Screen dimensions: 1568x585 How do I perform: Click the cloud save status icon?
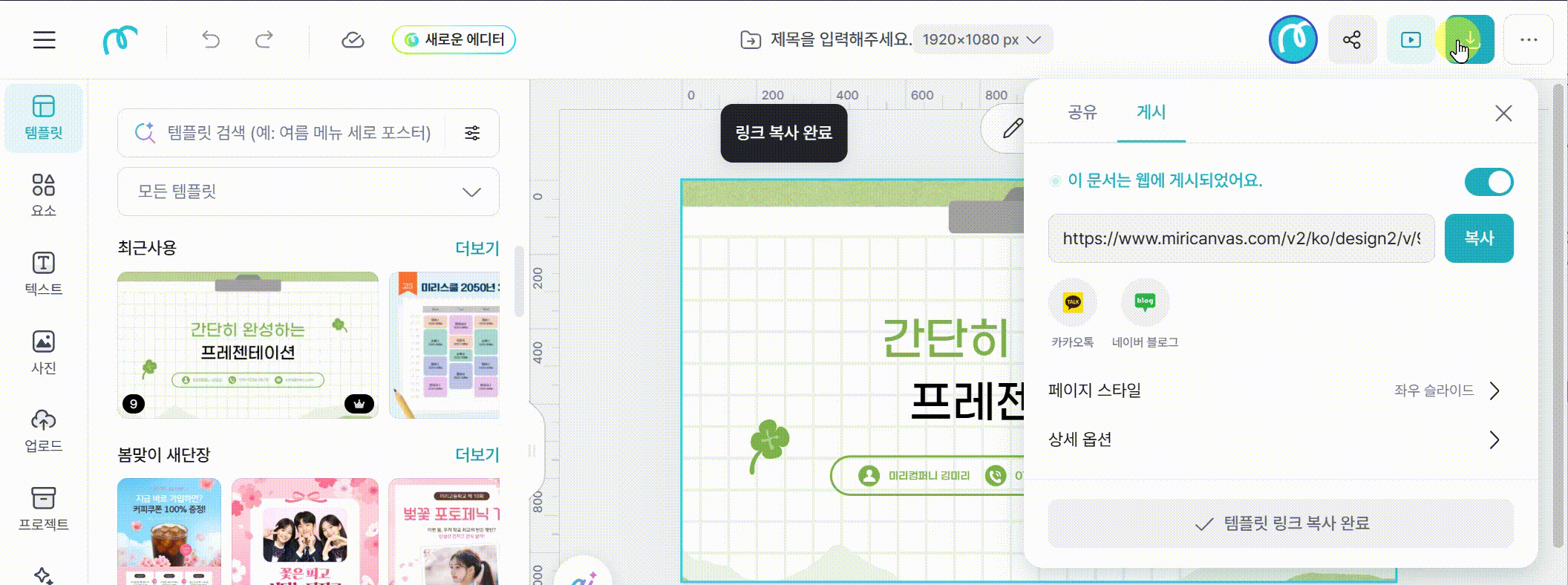click(353, 39)
